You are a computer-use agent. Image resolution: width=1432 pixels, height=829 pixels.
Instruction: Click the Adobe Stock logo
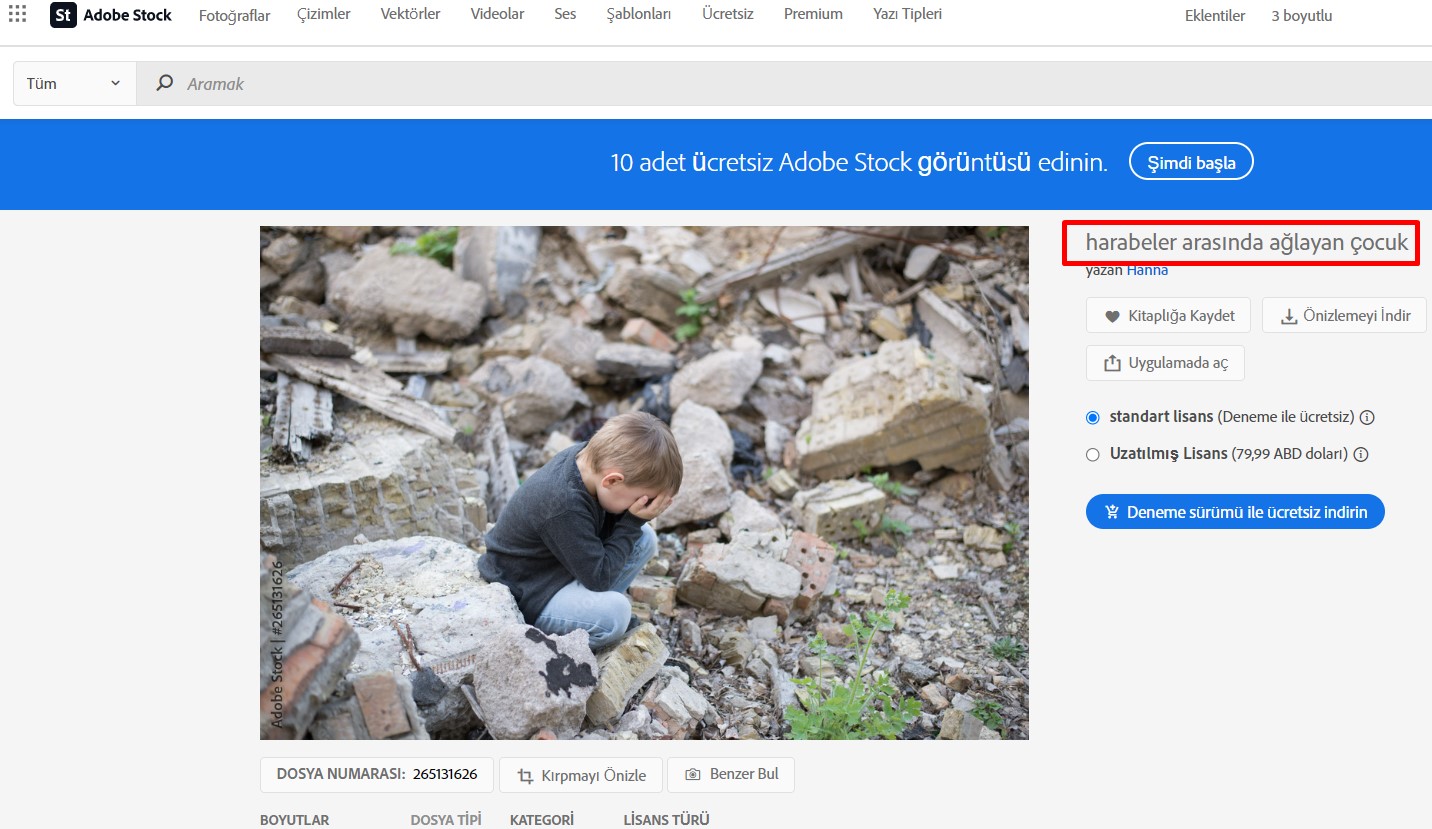pyautogui.click(x=111, y=15)
